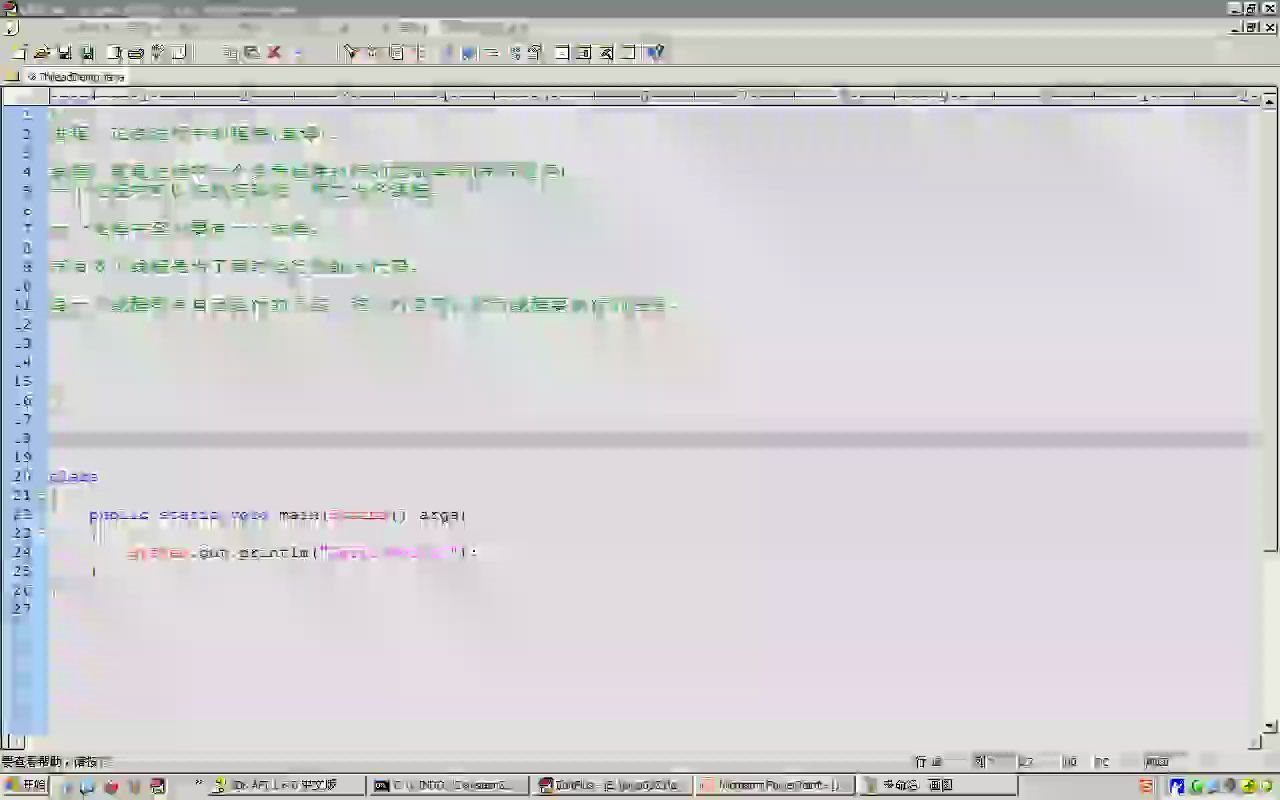Click the folder icon left of document tab
This screenshot has width=1280, height=800.
[12, 77]
